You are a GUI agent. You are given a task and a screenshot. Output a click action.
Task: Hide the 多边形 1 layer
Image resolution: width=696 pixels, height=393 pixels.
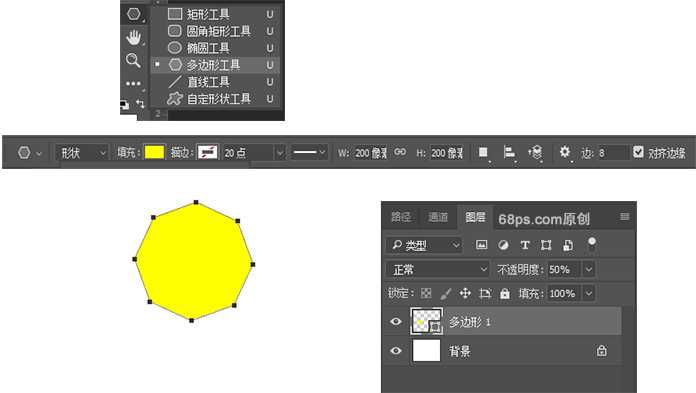396,321
